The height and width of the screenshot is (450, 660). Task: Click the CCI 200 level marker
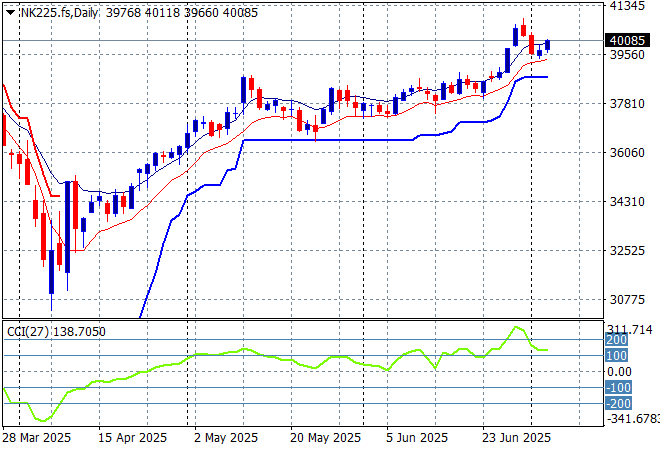click(x=617, y=340)
